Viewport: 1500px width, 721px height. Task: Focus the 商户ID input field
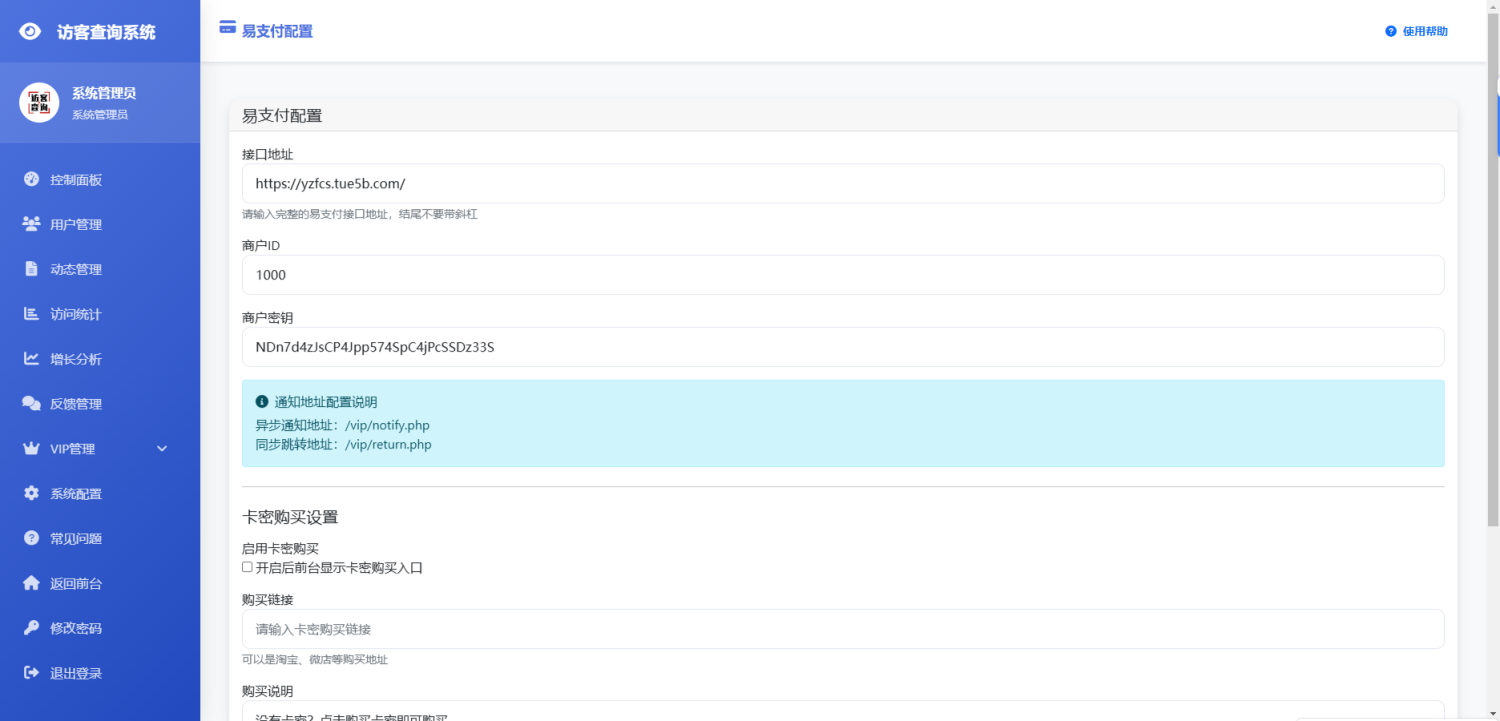pos(842,275)
